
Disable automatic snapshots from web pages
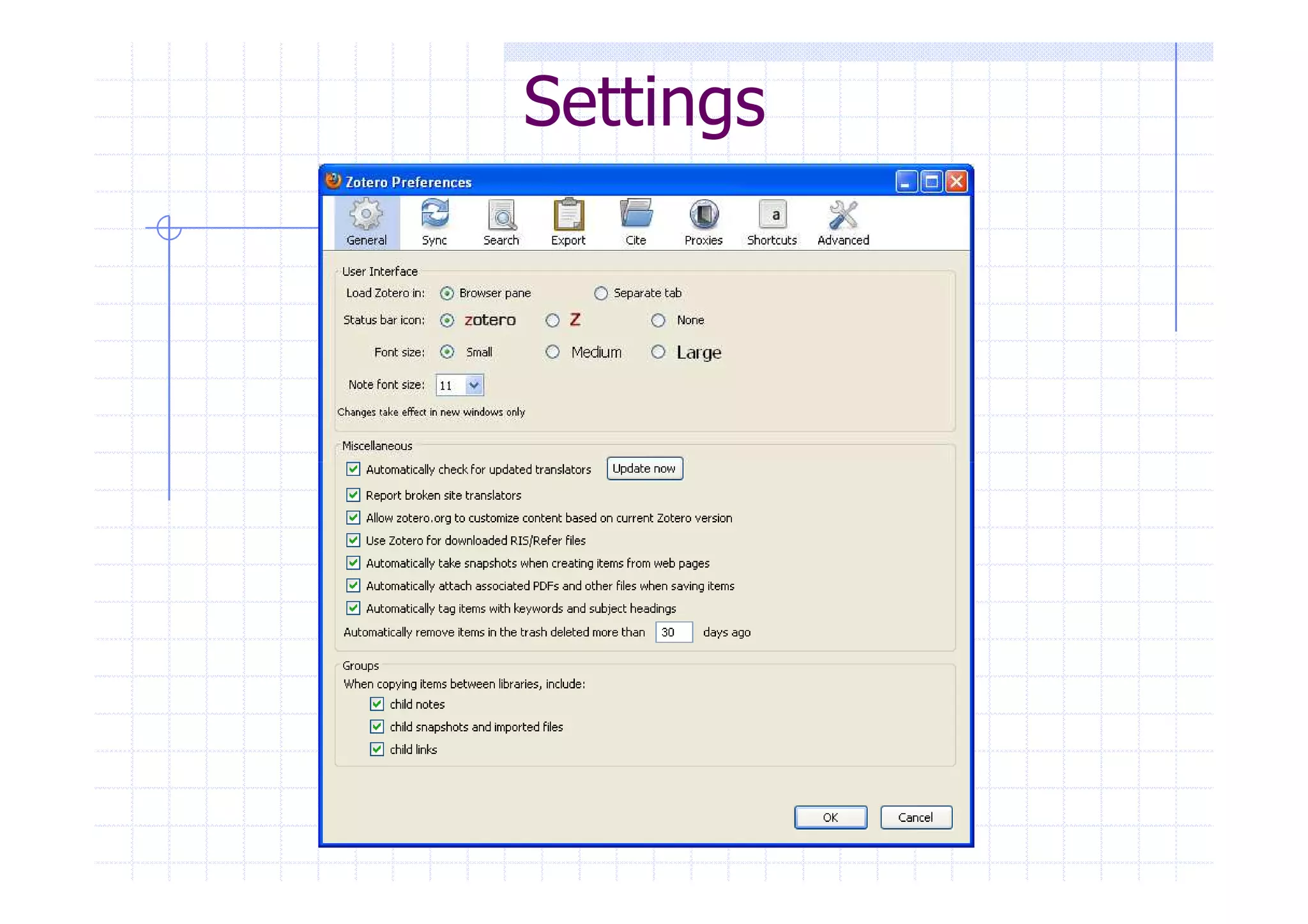tap(353, 563)
